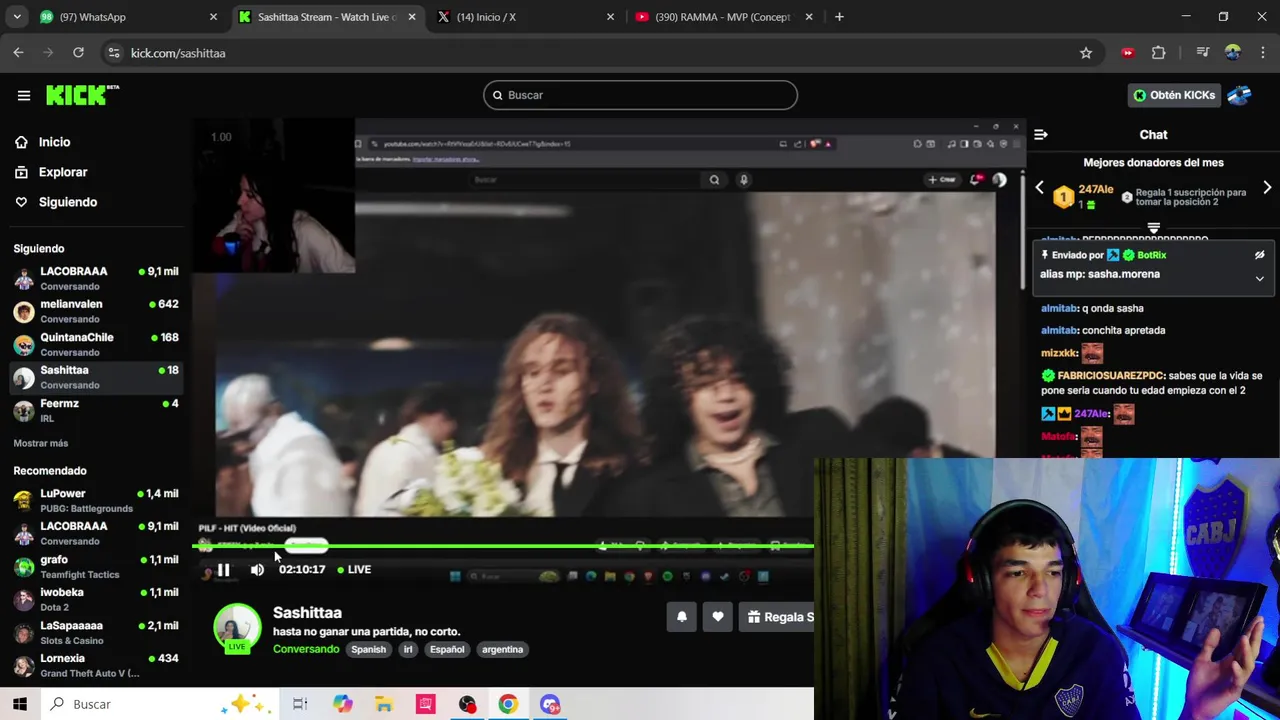Toggle notifications bell for Sashittaa
Viewport: 1280px width, 720px height.
pos(682,617)
